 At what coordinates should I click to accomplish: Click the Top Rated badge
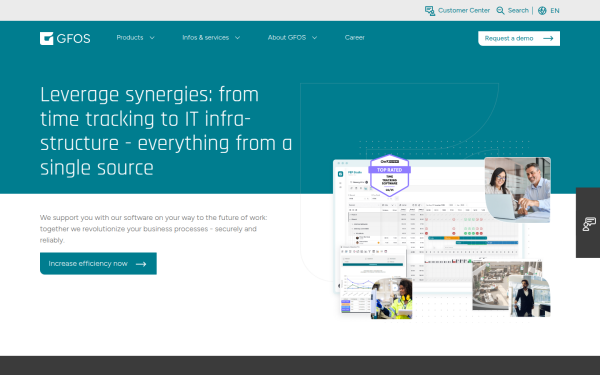click(x=390, y=175)
